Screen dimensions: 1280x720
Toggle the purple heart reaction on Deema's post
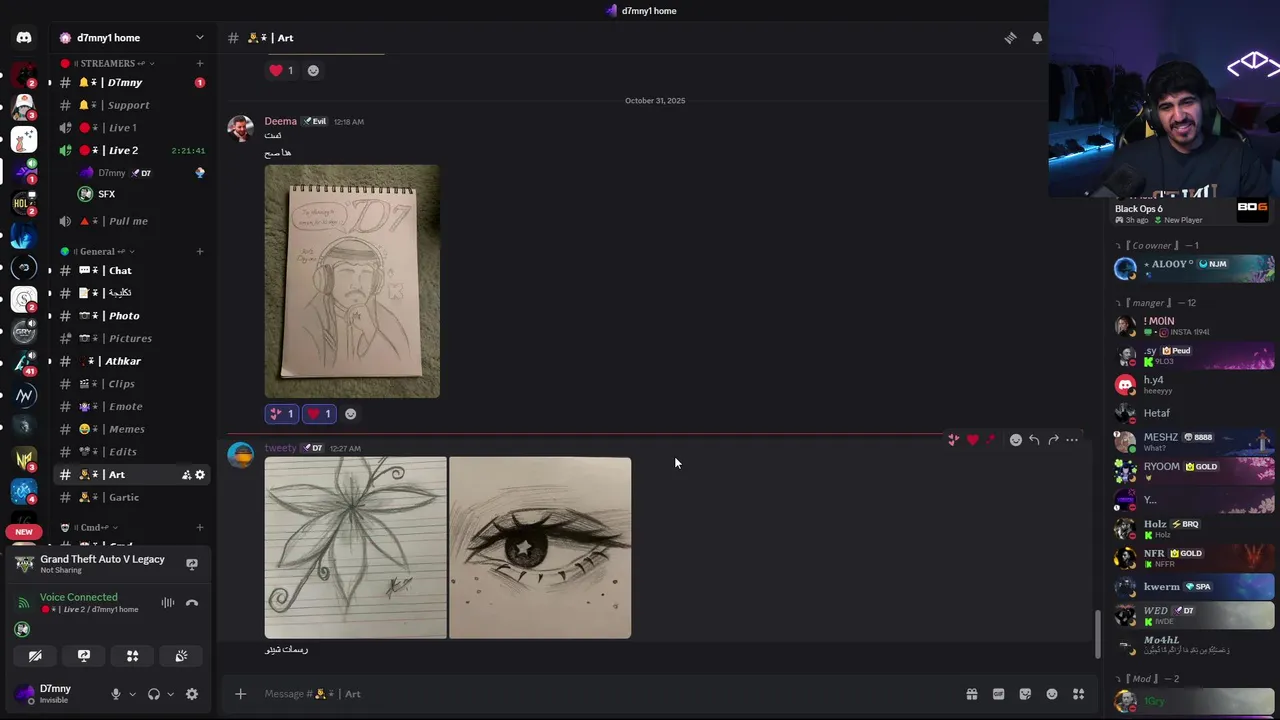point(319,414)
